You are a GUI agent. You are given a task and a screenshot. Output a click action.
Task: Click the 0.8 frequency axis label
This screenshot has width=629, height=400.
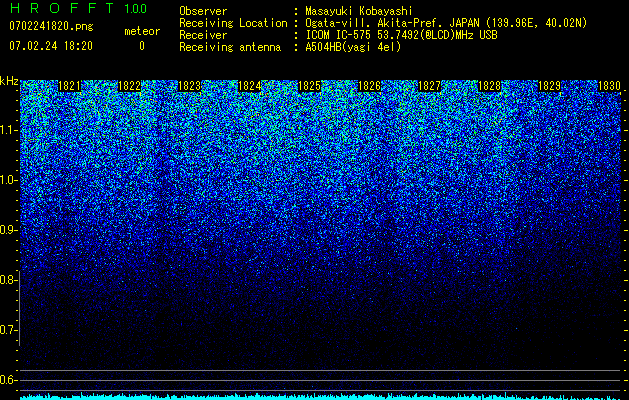[8, 280]
